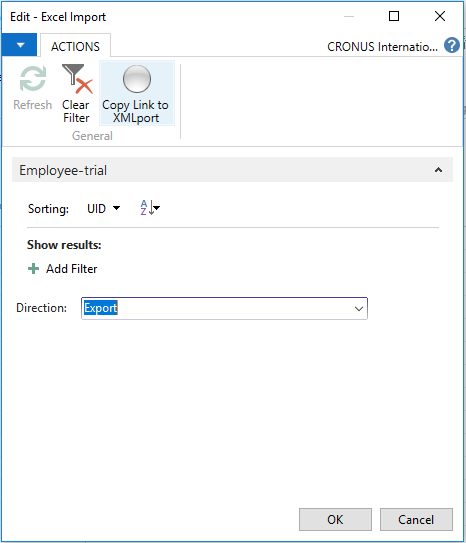Click the Refresh icon in ribbon
This screenshot has width=466, height=543.
33,79
